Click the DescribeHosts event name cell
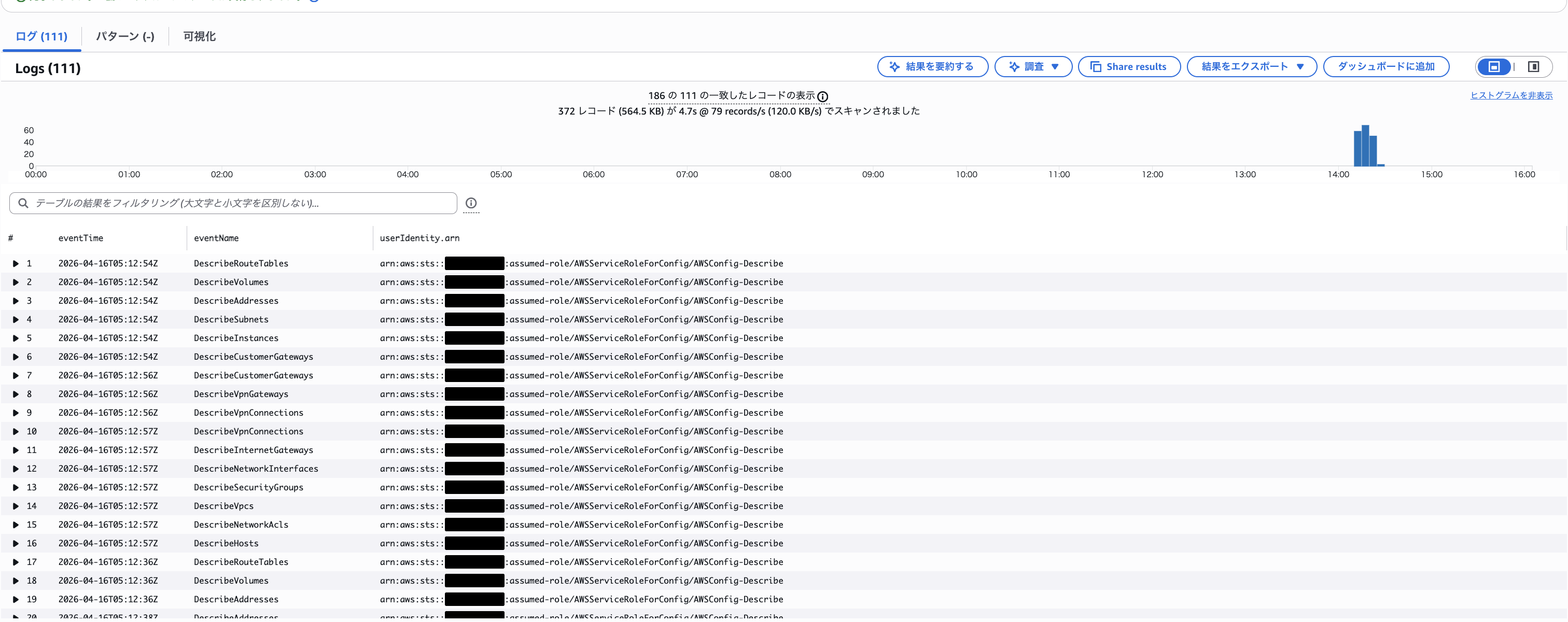The height and width of the screenshot is (622, 1568). [227, 544]
